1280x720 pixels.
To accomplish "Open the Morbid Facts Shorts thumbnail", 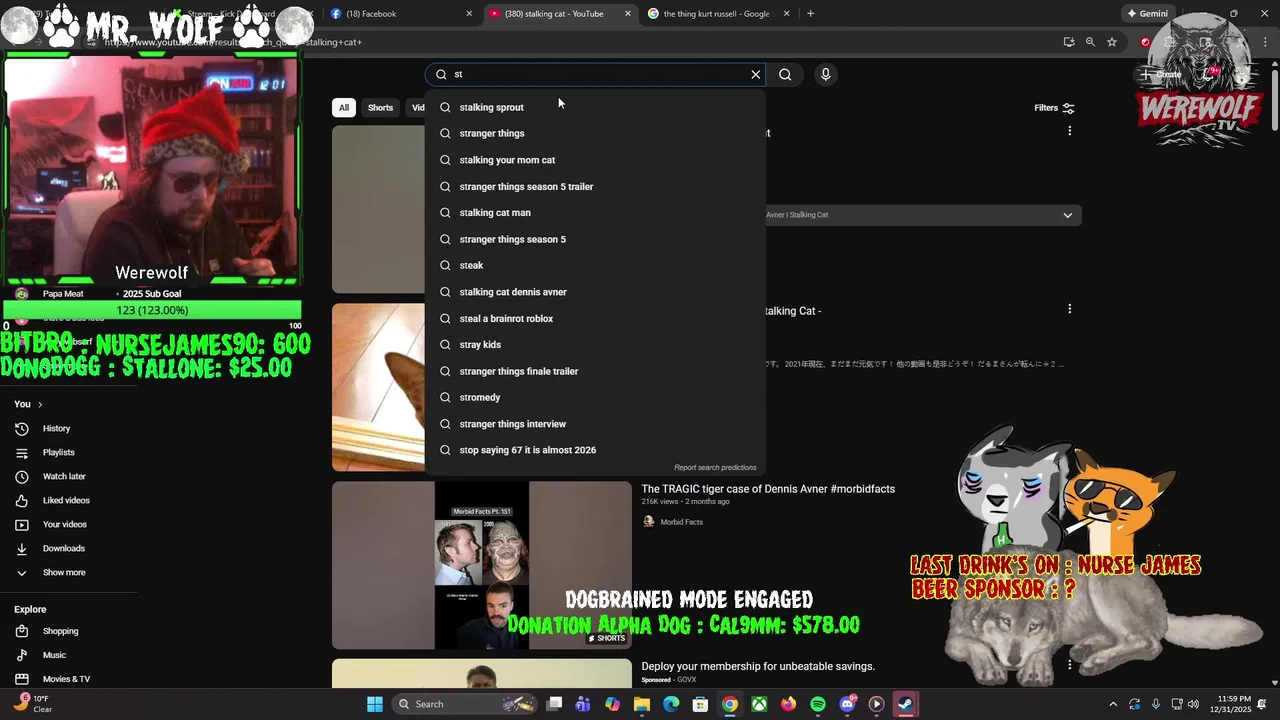I will pos(482,565).
